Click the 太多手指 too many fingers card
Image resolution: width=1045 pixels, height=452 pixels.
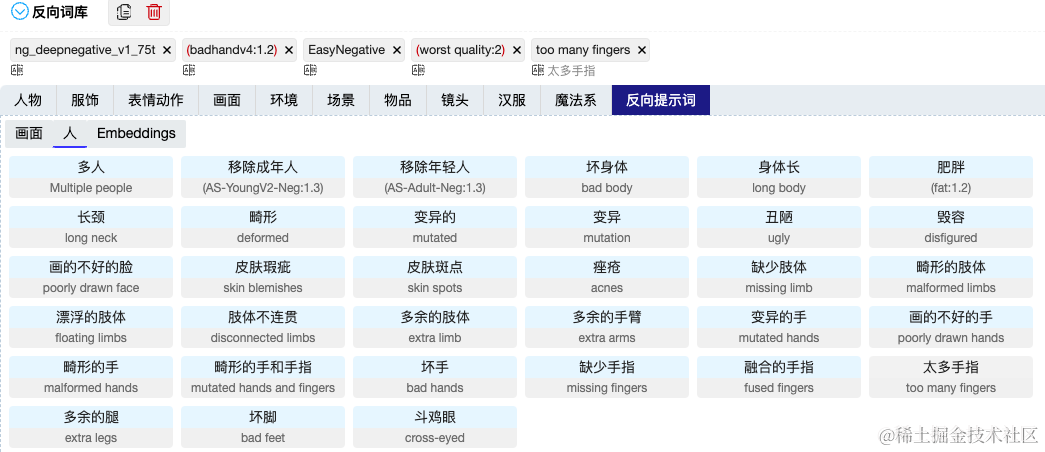tap(951, 377)
